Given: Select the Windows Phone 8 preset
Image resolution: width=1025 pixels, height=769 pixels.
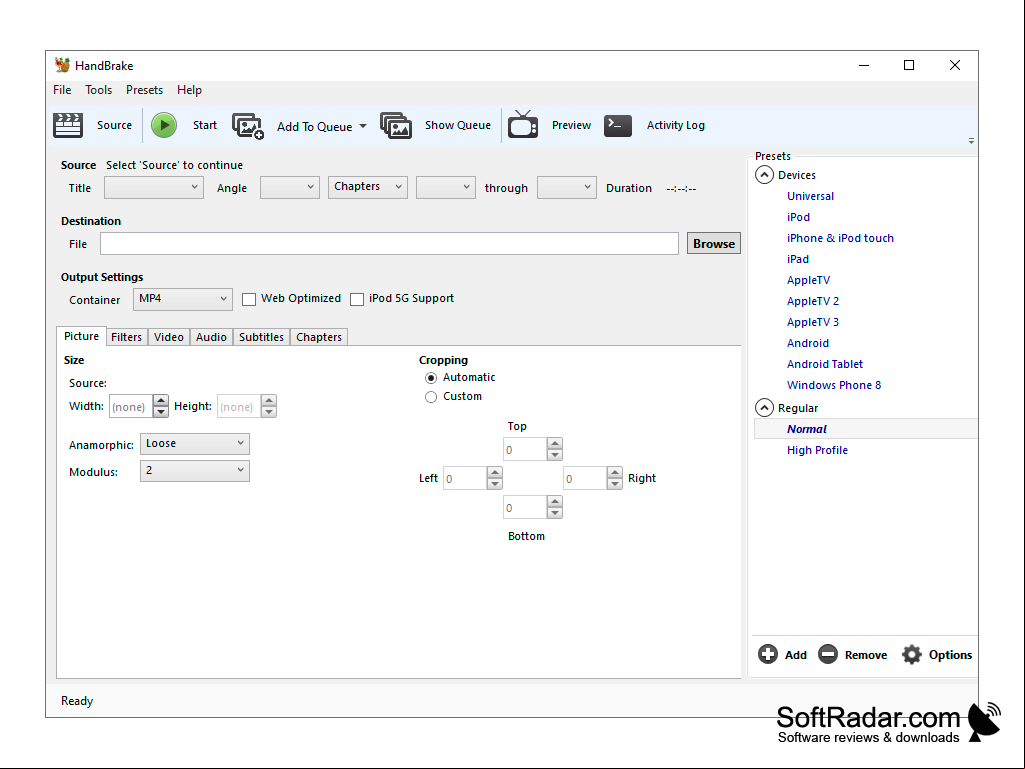Looking at the screenshot, I should pyautogui.click(x=834, y=385).
